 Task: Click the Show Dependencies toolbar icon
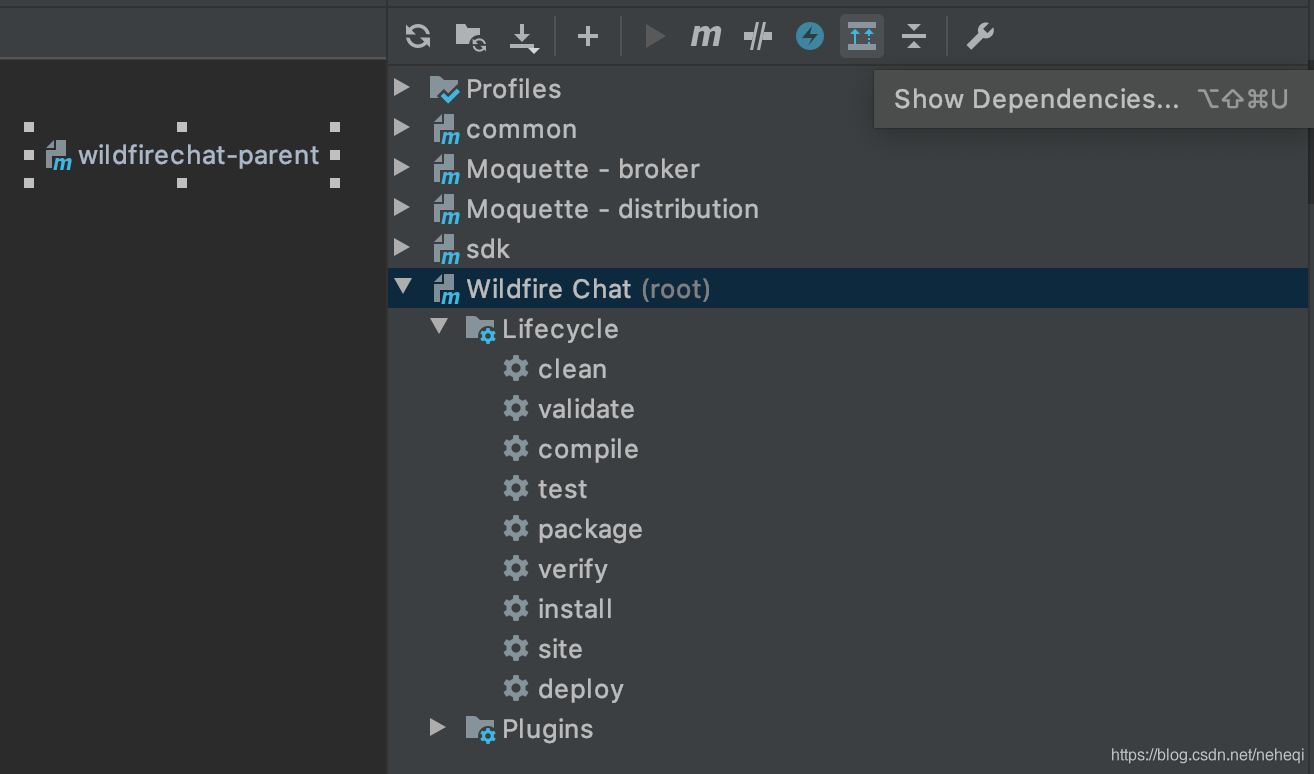coord(862,37)
